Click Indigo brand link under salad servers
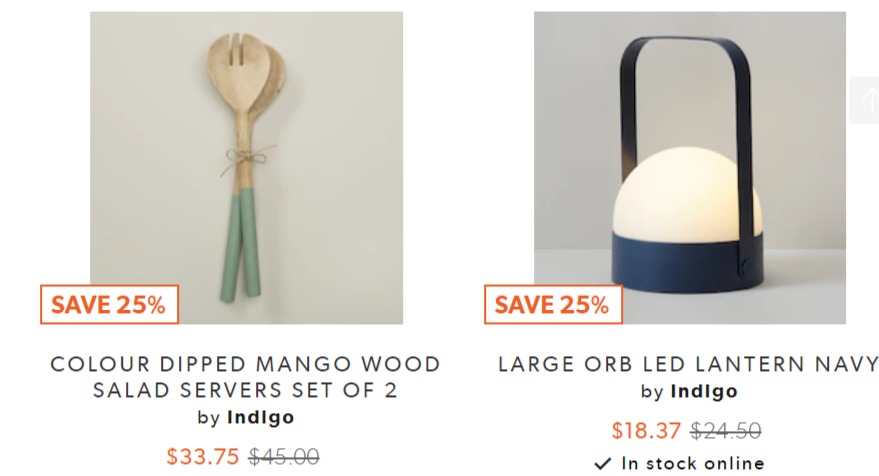The width and height of the screenshot is (879, 476). 261,417
